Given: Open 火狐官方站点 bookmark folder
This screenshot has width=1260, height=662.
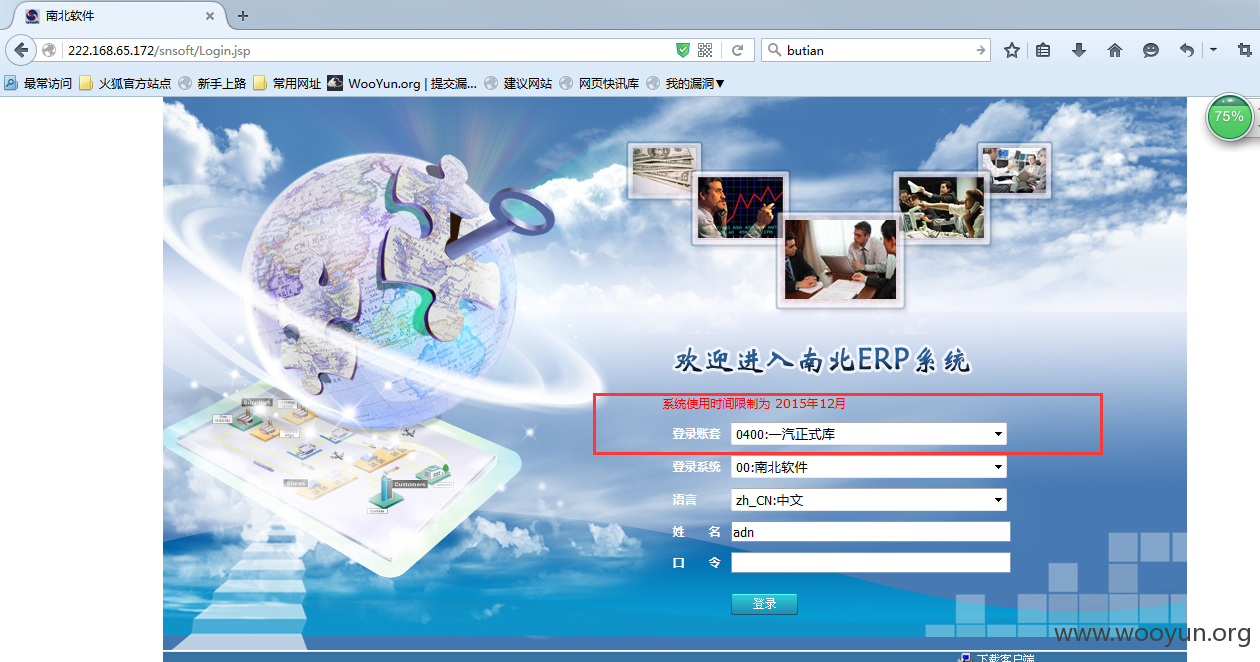Looking at the screenshot, I should pos(125,83).
